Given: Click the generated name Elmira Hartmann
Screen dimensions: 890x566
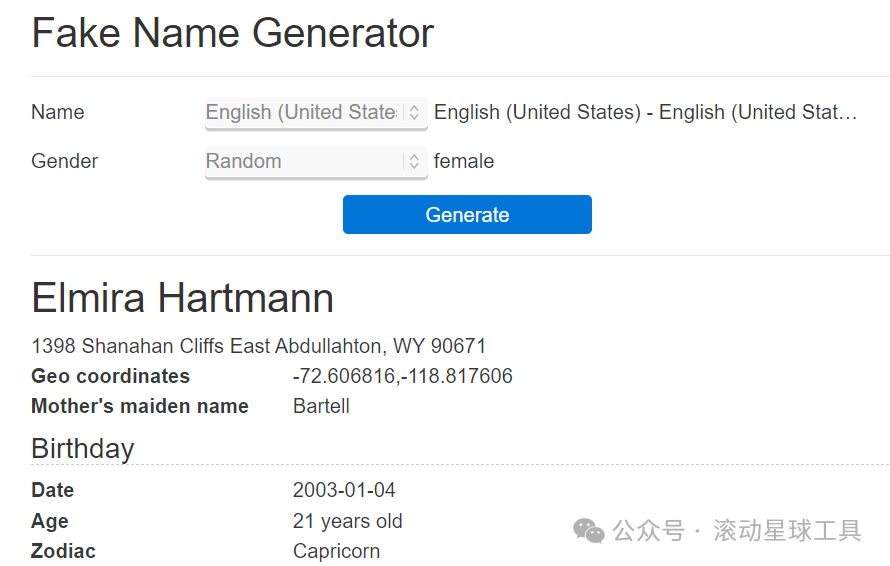Looking at the screenshot, I should 183,298.
